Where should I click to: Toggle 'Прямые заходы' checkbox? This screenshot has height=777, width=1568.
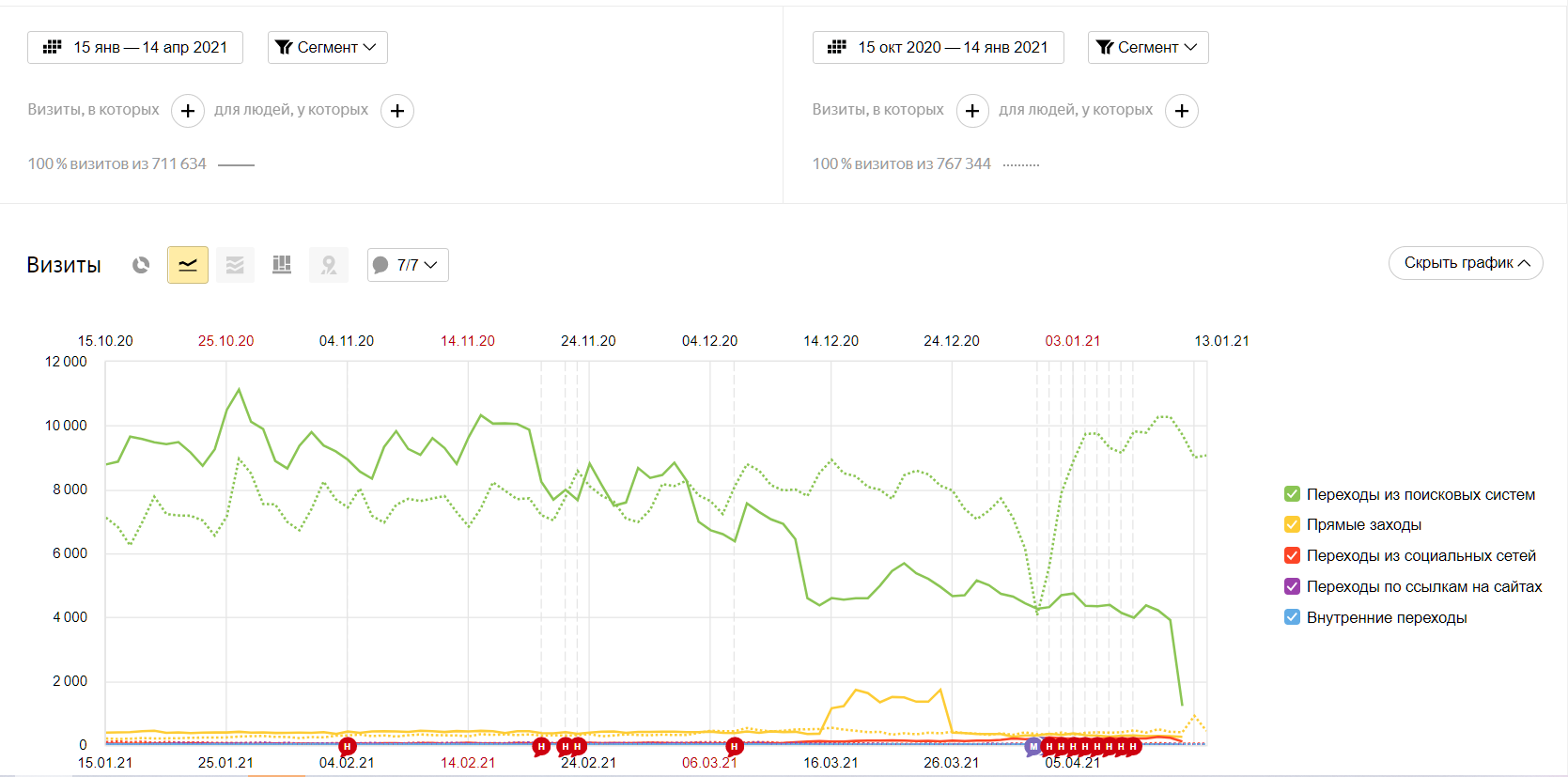(x=1292, y=524)
